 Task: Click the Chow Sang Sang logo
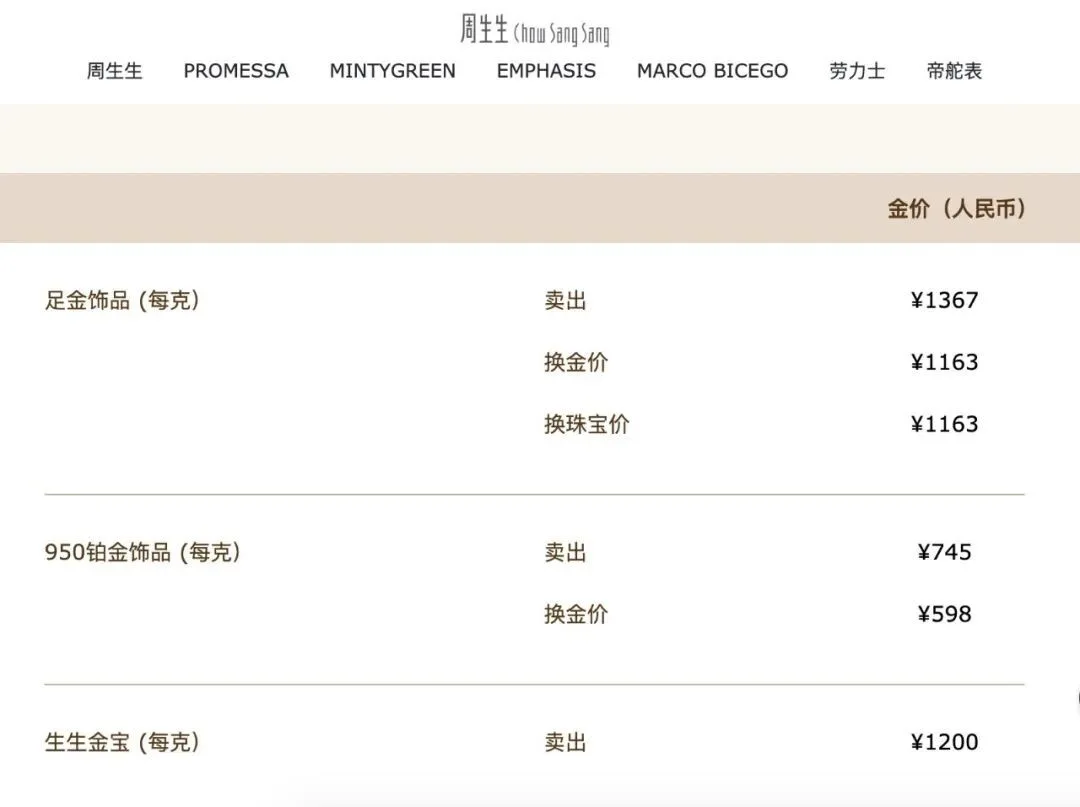tap(532, 27)
